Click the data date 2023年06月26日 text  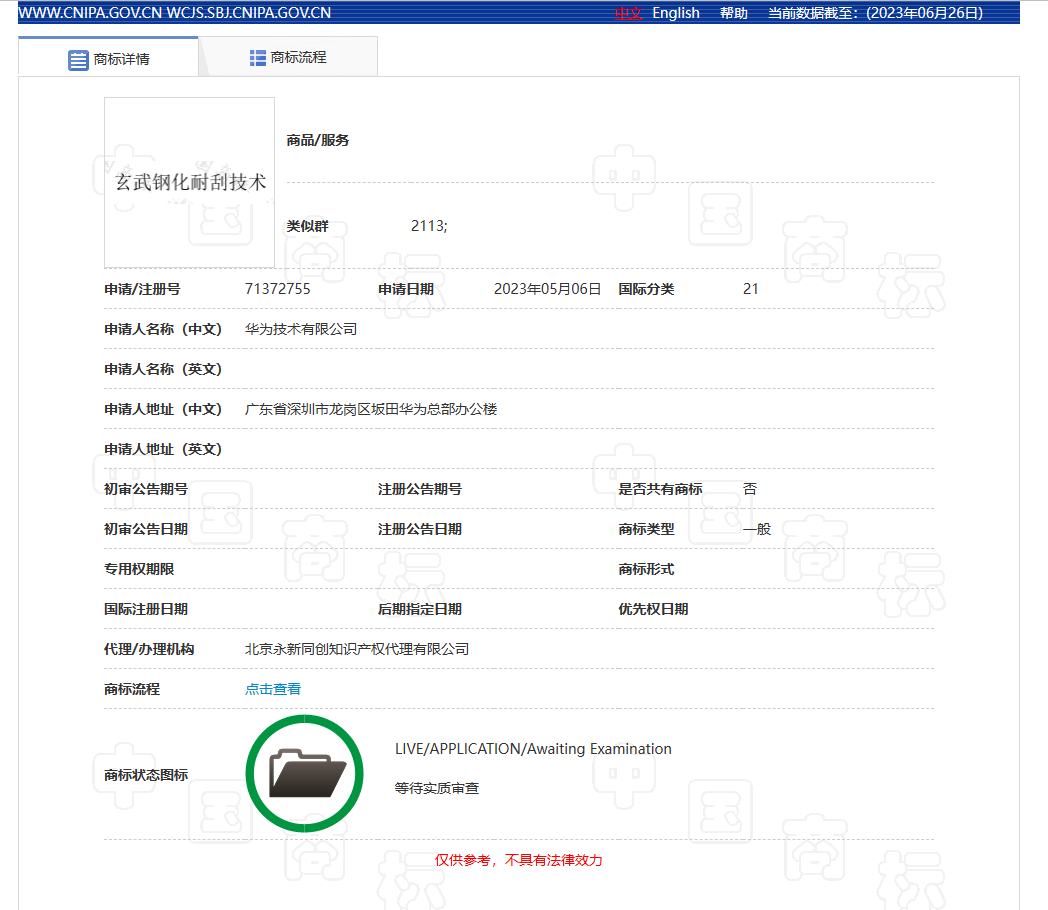(x=924, y=13)
